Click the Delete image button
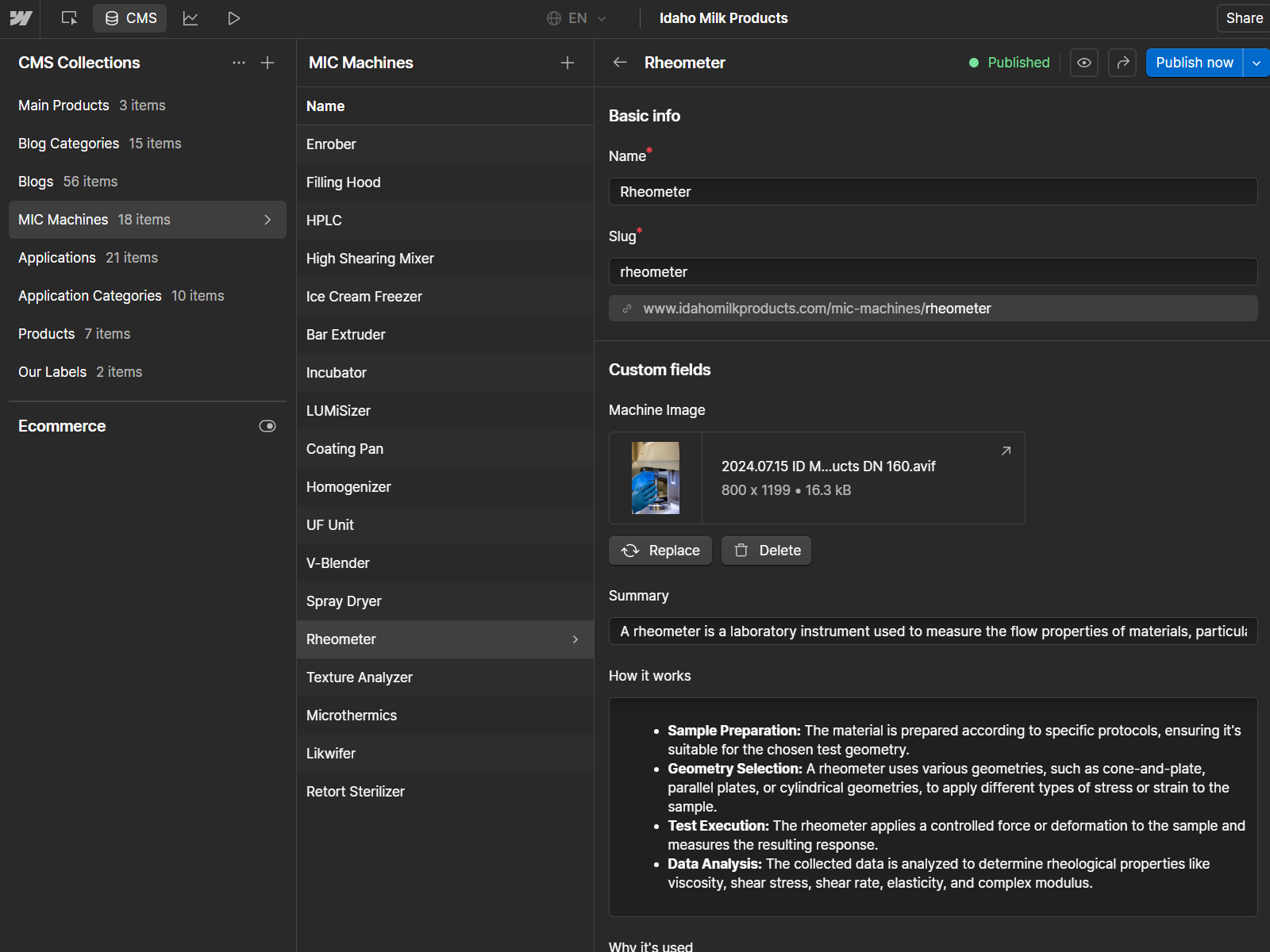1270x952 pixels. click(766, 551)
